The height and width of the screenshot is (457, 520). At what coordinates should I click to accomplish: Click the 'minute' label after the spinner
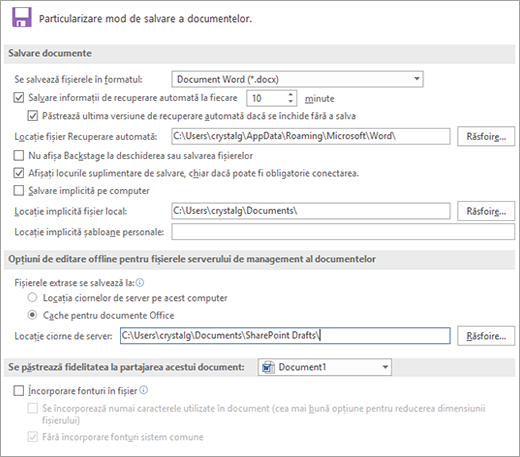319,98
